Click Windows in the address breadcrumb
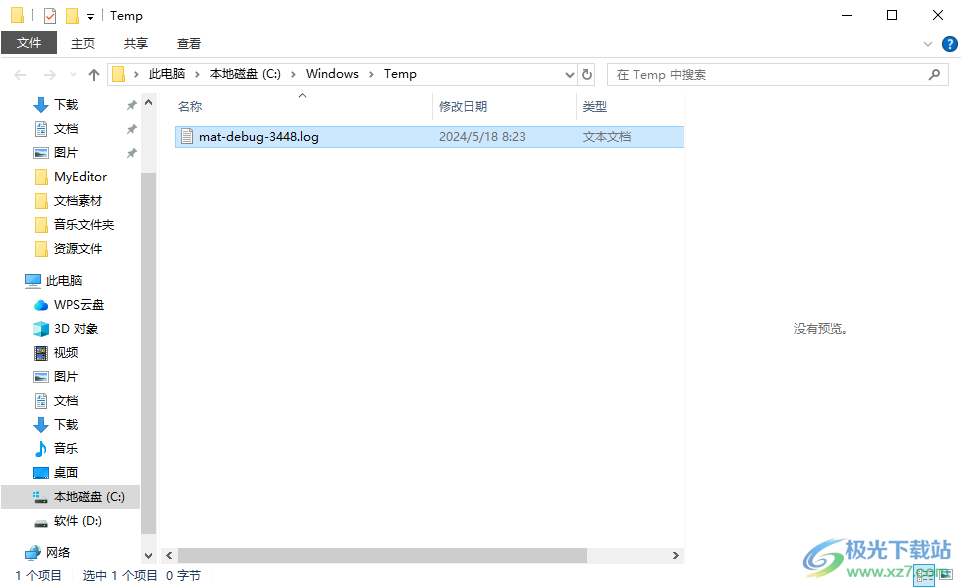Screen dimensions: 962x588 click(x=333, y=74)
